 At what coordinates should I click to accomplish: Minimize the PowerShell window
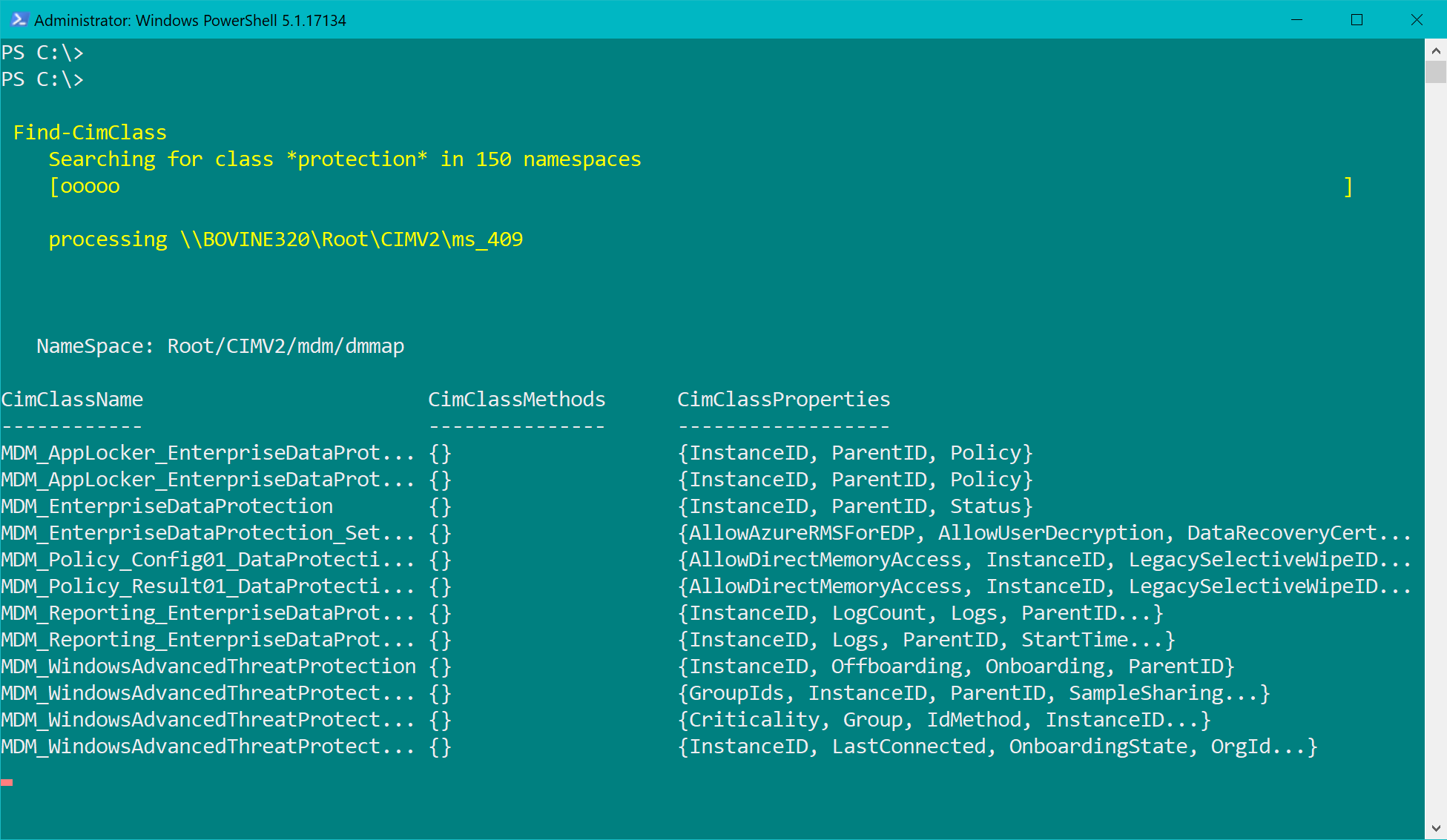[1296, 20]
